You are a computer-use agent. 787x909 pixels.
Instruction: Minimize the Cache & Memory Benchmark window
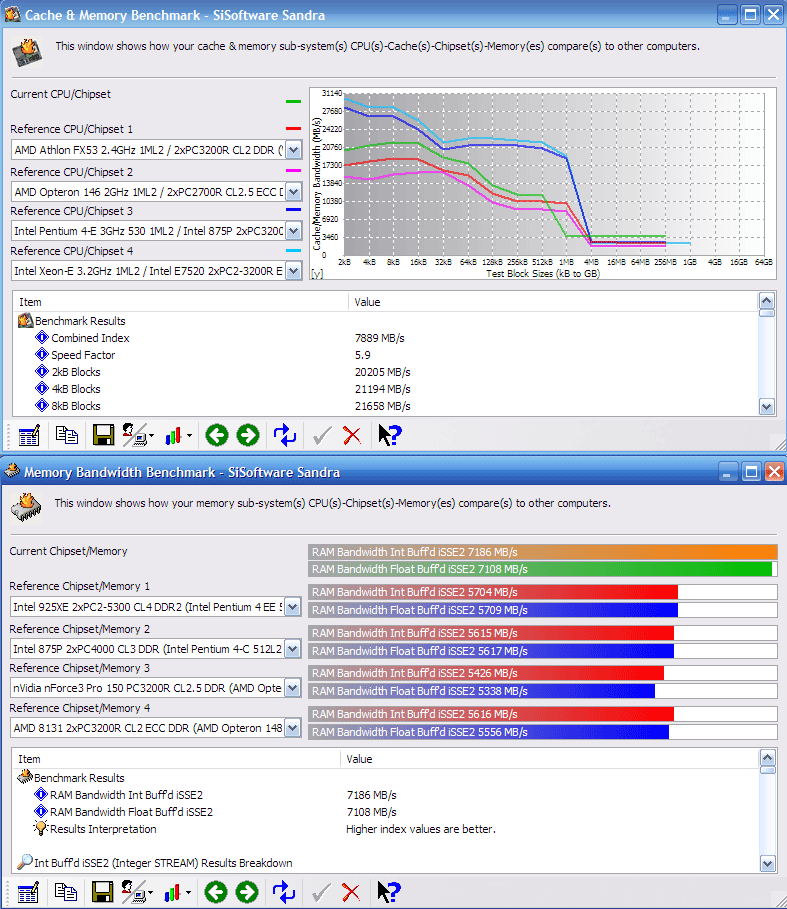pyautogui.click(x=726, y=14)
